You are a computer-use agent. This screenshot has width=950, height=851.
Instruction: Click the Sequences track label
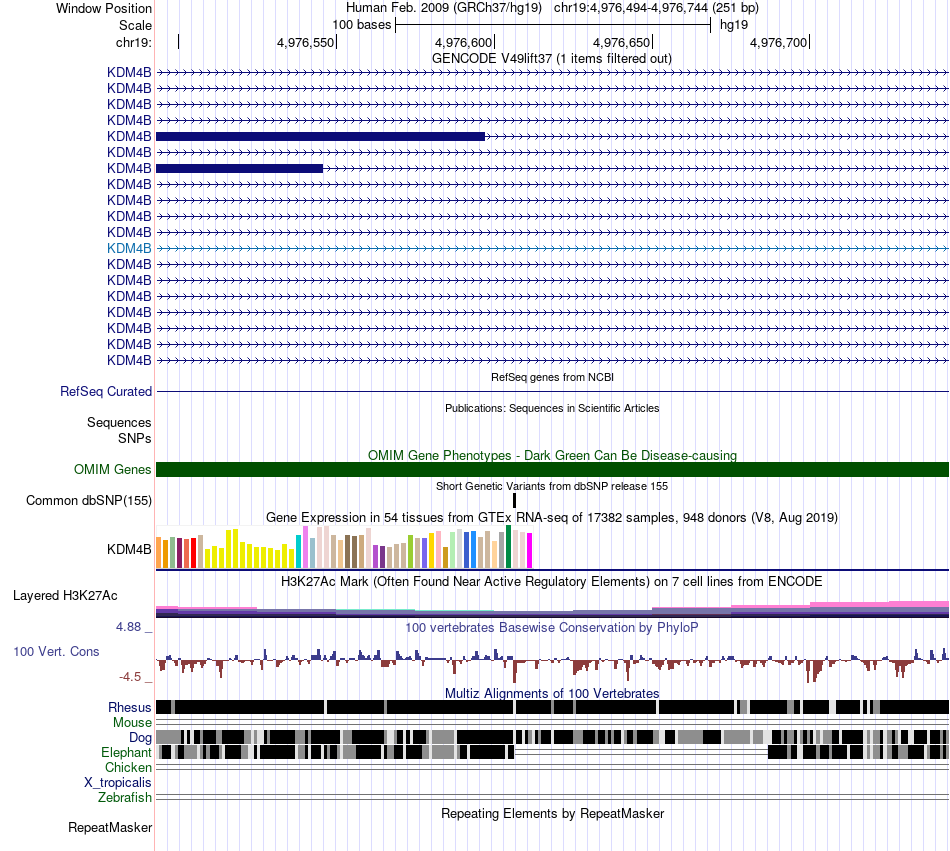click(x=119, y=422)
